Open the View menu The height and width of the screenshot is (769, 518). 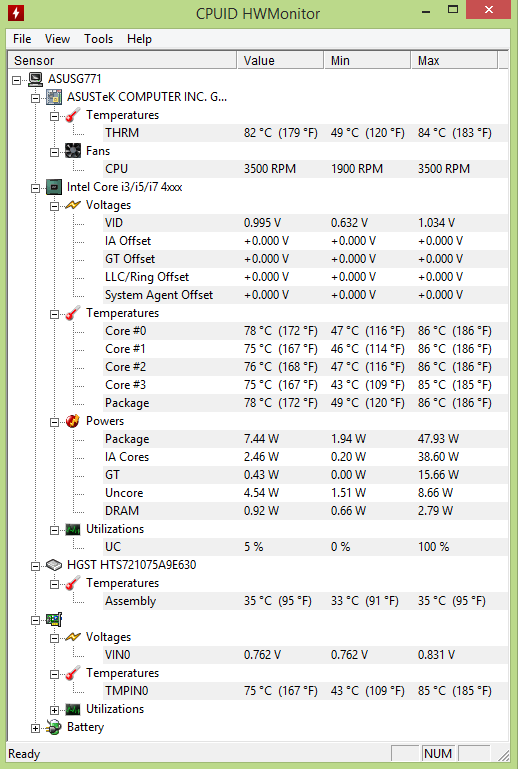57,39
